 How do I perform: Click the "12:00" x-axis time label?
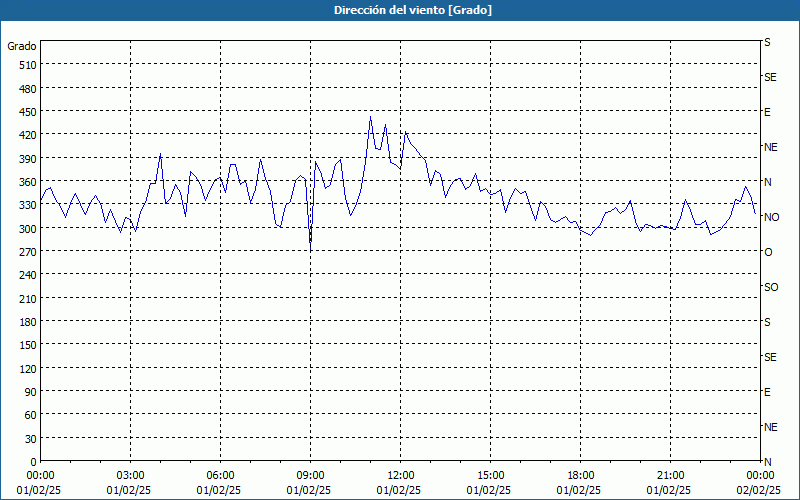[401, 476]
